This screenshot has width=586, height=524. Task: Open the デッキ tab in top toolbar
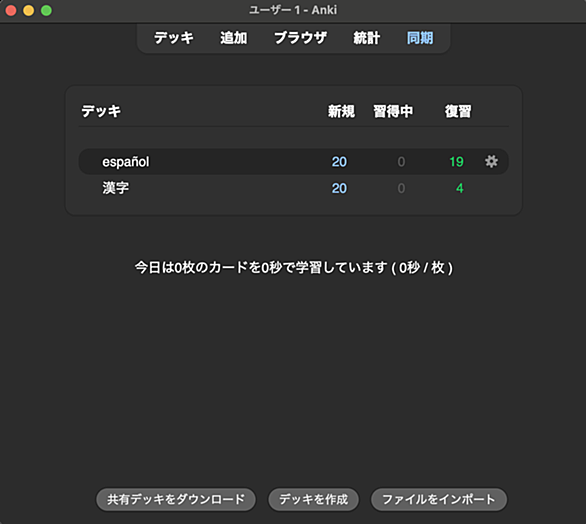[x=174, y=38]
